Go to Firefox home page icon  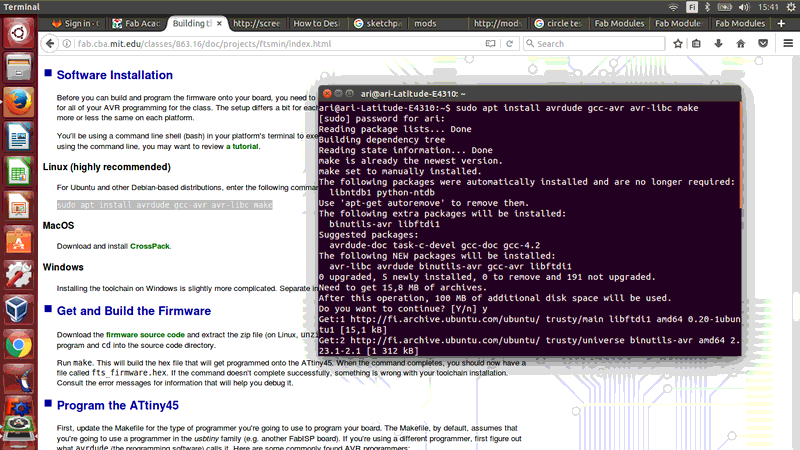point(741,44)
